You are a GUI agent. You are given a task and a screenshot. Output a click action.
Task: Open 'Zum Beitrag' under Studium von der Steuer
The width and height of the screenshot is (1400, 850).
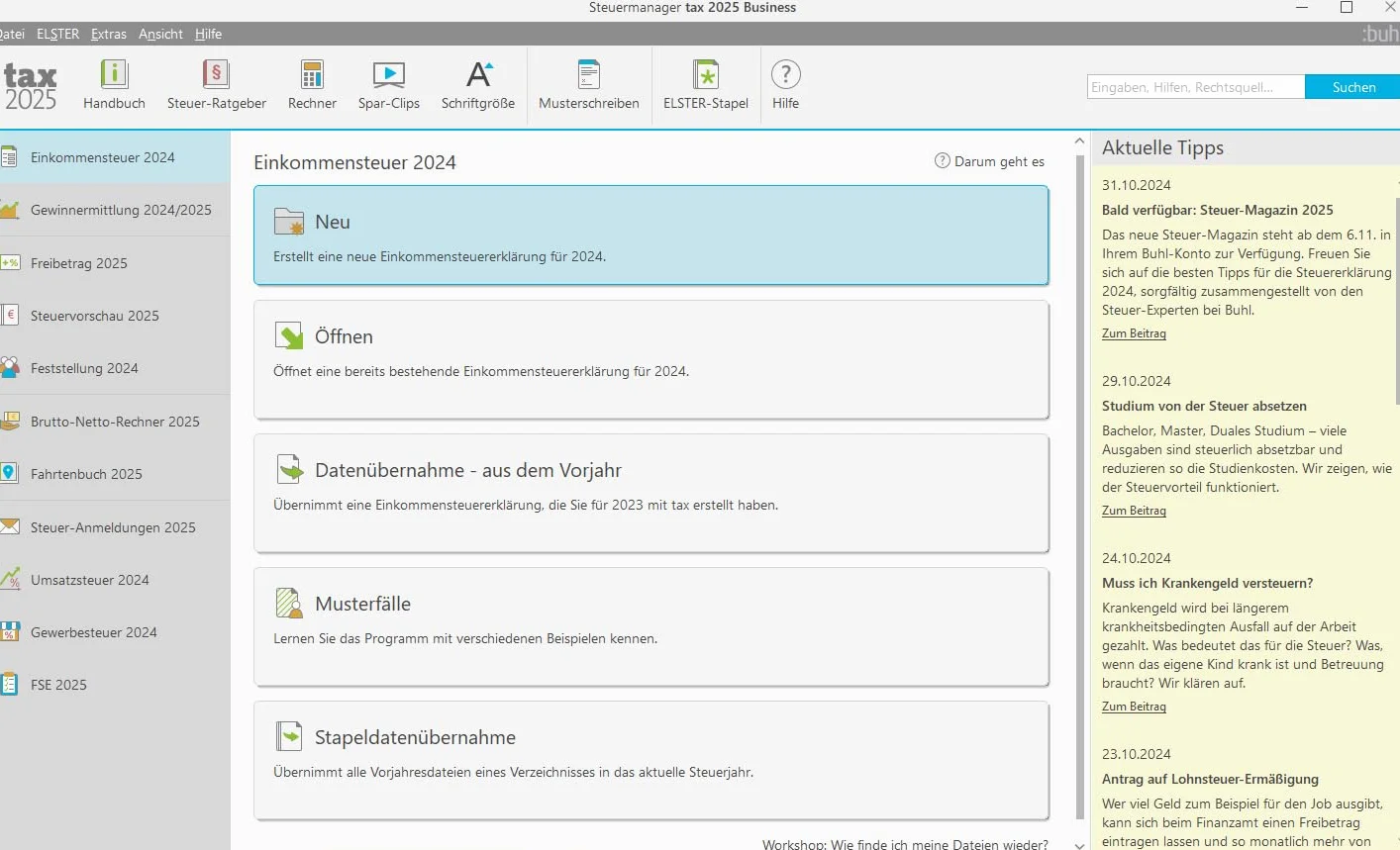click(x=1134, y=511)
